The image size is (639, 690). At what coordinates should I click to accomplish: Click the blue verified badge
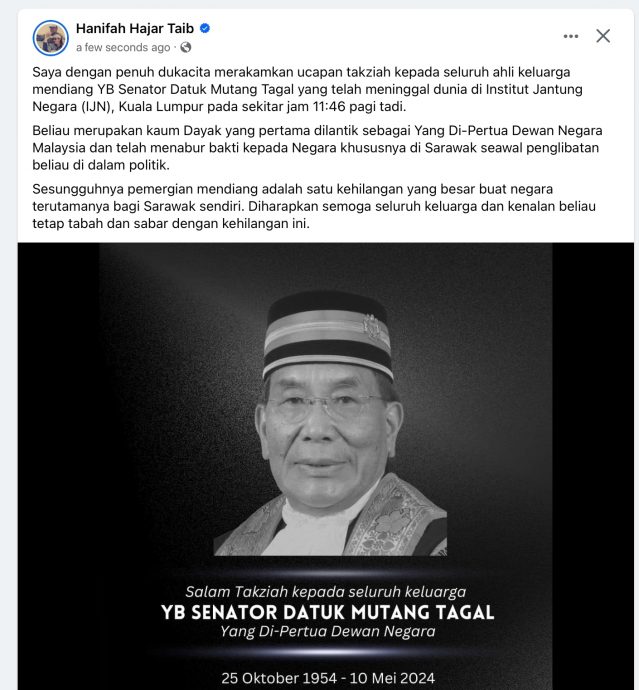[205, 29]
